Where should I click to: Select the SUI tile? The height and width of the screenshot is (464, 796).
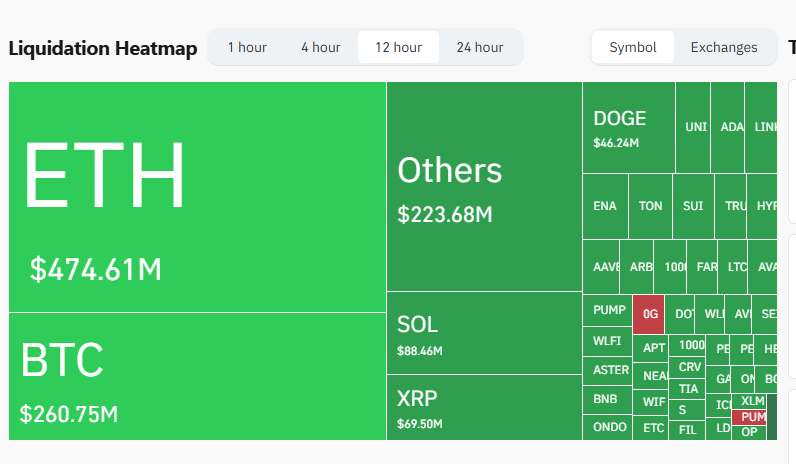click(x=693, y=206)
